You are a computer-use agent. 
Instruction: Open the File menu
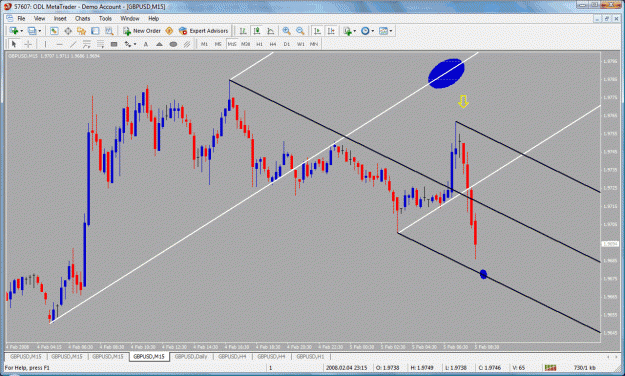coord(21,18)
